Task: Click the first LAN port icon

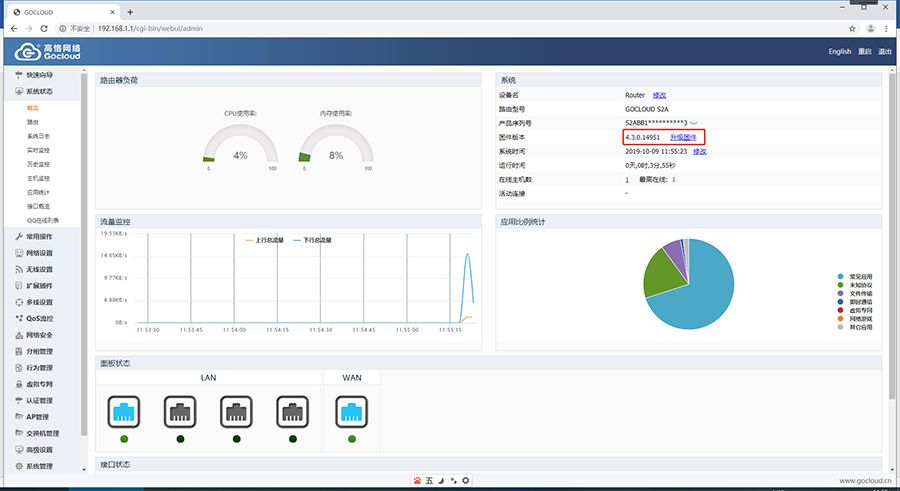Action: click(x=123, y=410)
